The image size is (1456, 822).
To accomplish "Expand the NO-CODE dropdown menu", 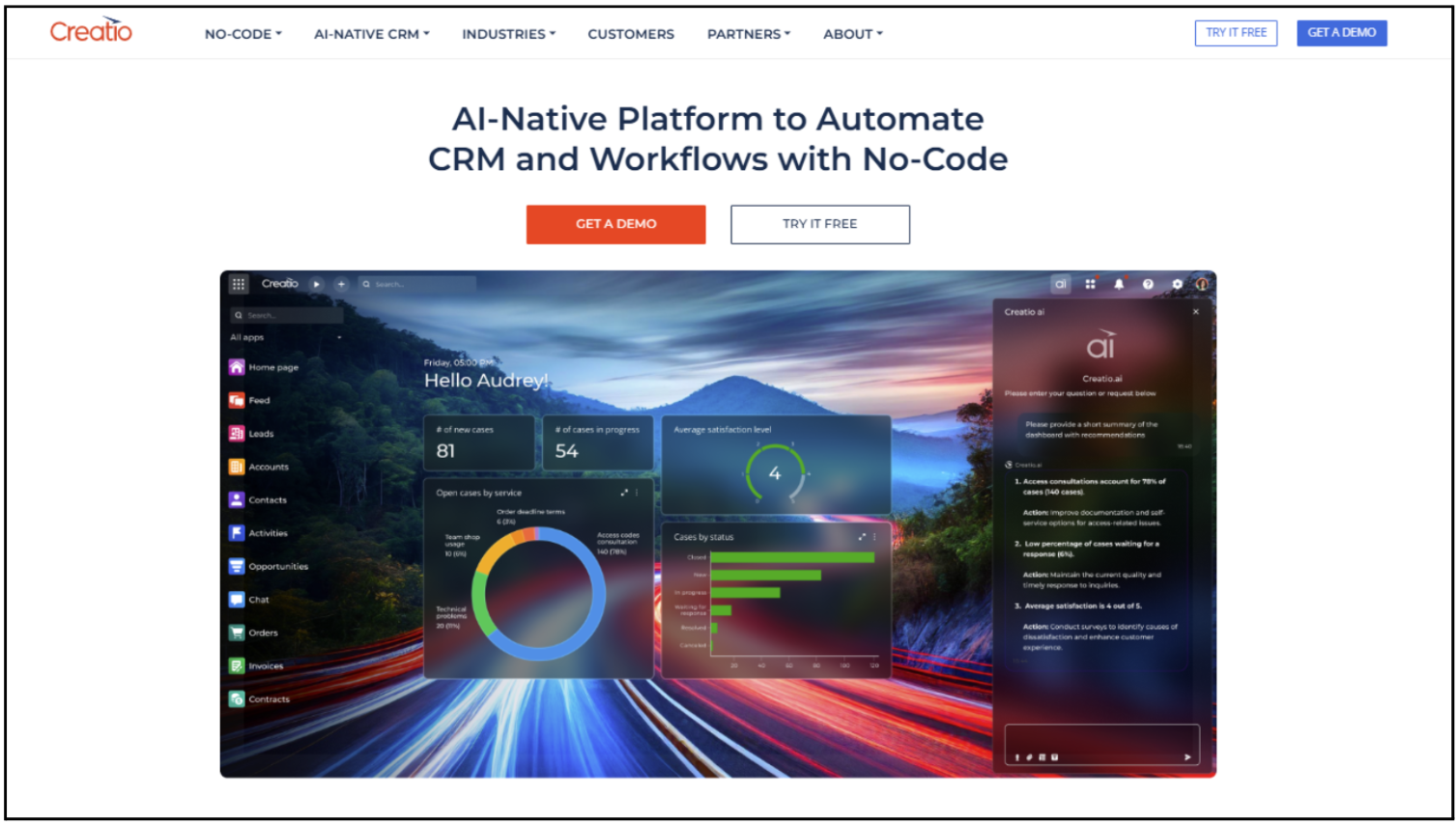I will [243, 34].
